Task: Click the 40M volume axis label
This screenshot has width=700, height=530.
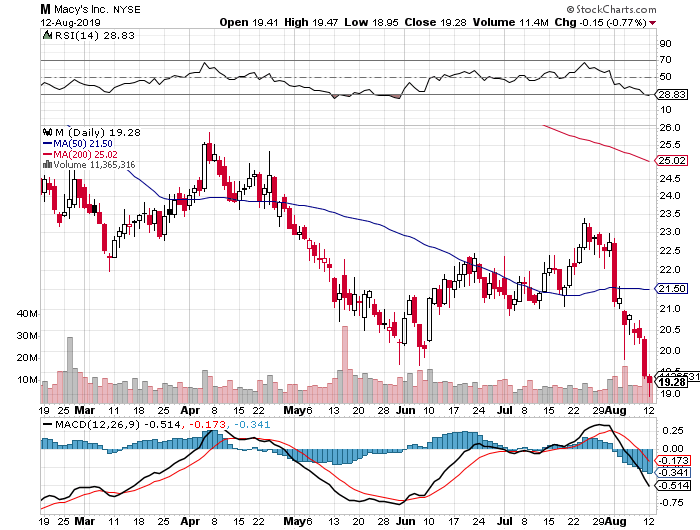Action: (27, 313)
